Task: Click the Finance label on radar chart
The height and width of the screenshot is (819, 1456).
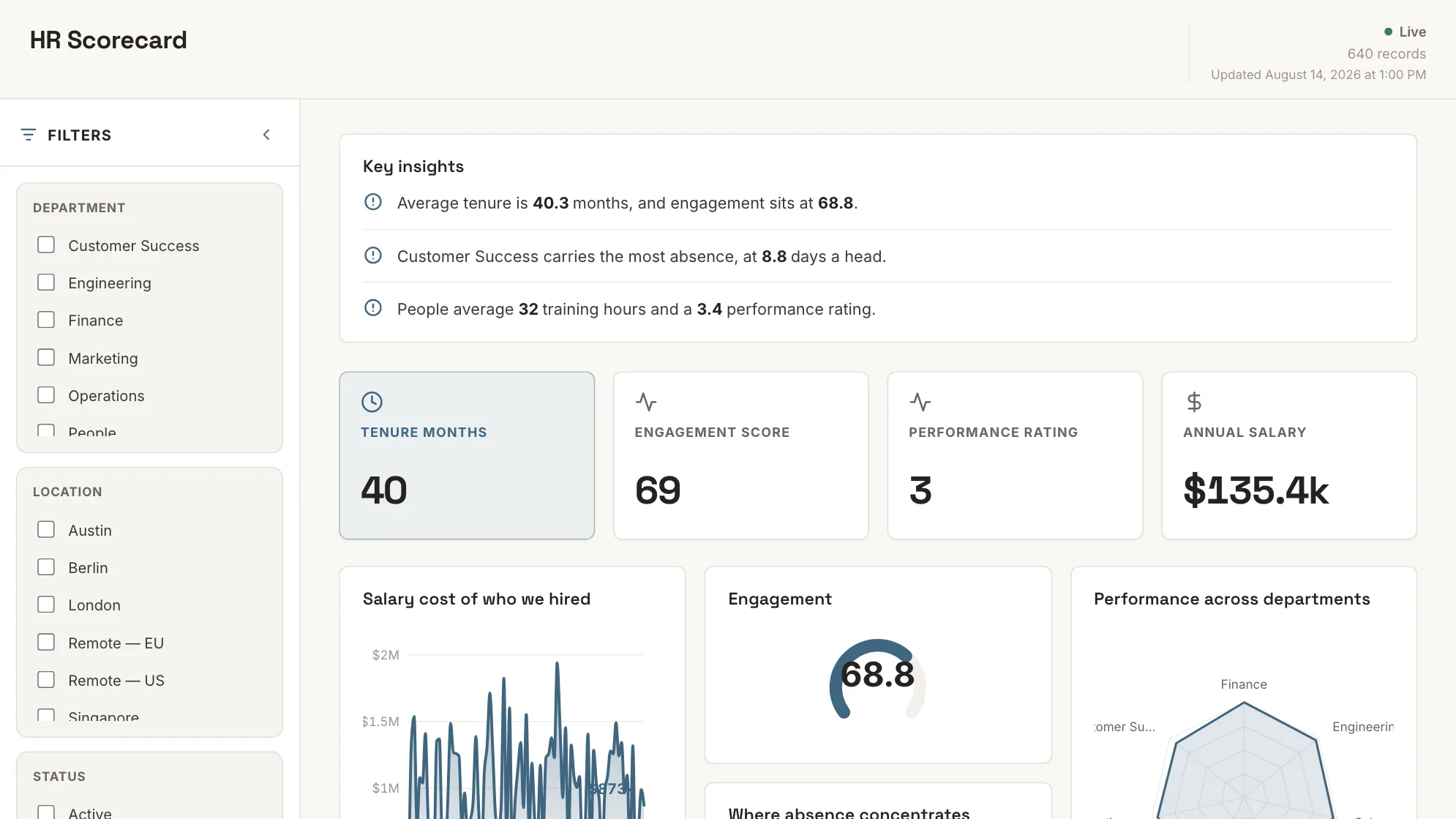Action: pyautogui.click(x=1244, y=684)
